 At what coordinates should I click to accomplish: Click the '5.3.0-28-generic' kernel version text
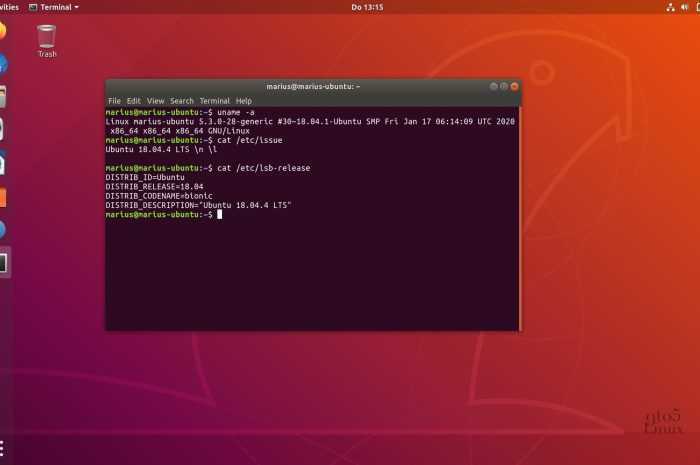(236, 121)
